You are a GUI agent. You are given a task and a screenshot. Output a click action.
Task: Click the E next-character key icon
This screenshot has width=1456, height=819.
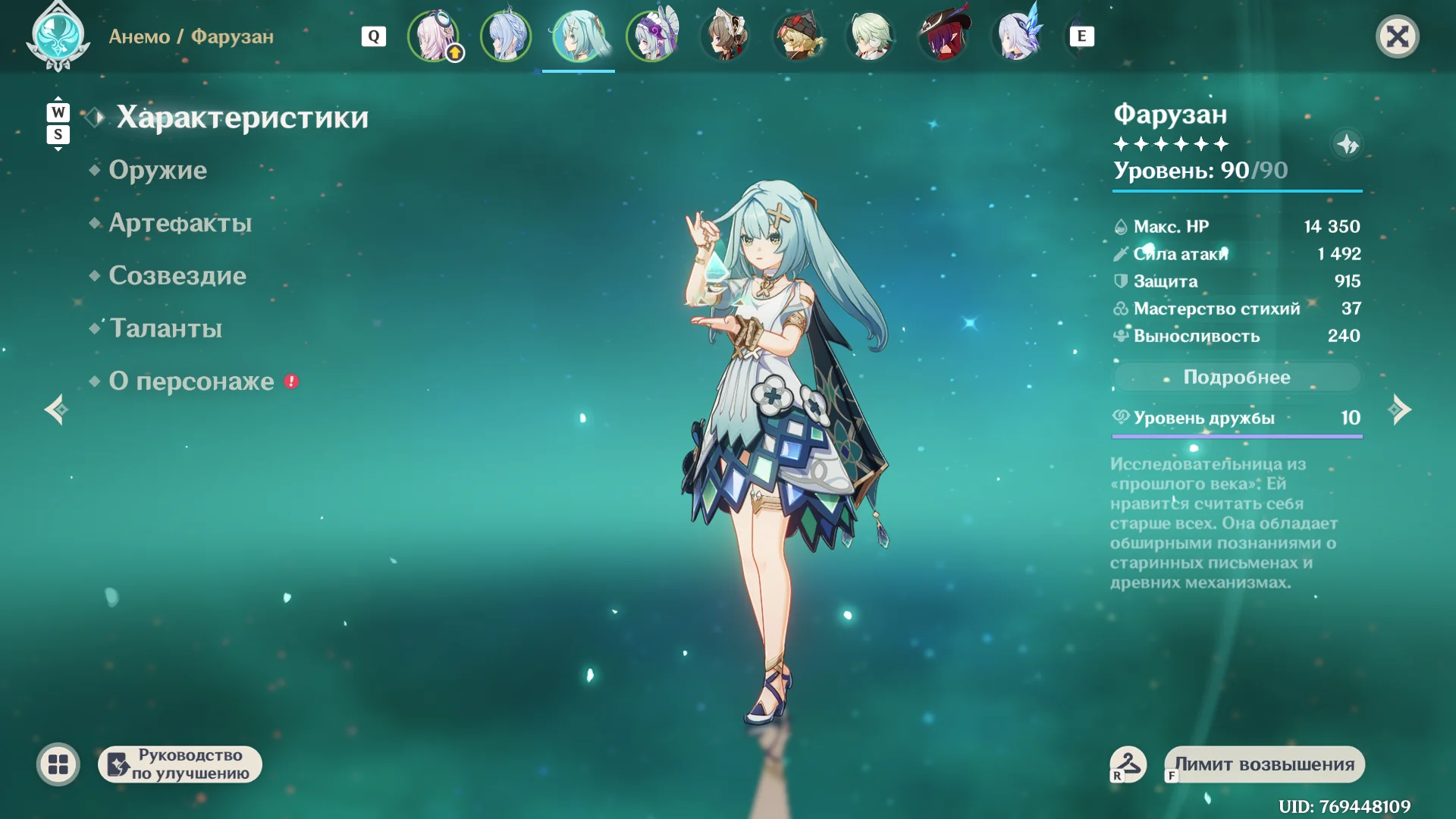click(x=1082, y=36)
